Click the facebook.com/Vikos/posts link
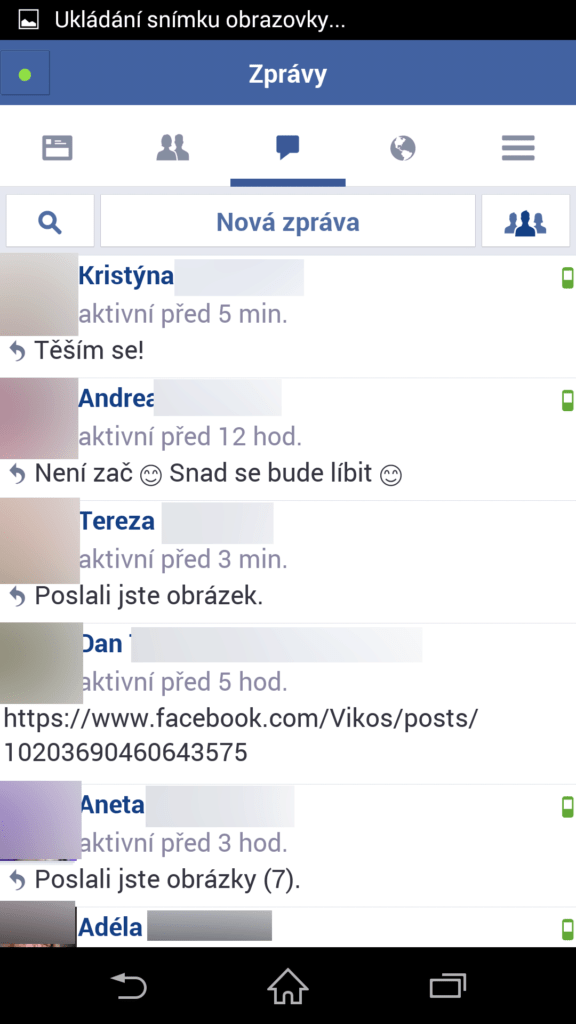Image resolution: width=576 pixels, height=1024 pixels. click(x=240, y=735)
